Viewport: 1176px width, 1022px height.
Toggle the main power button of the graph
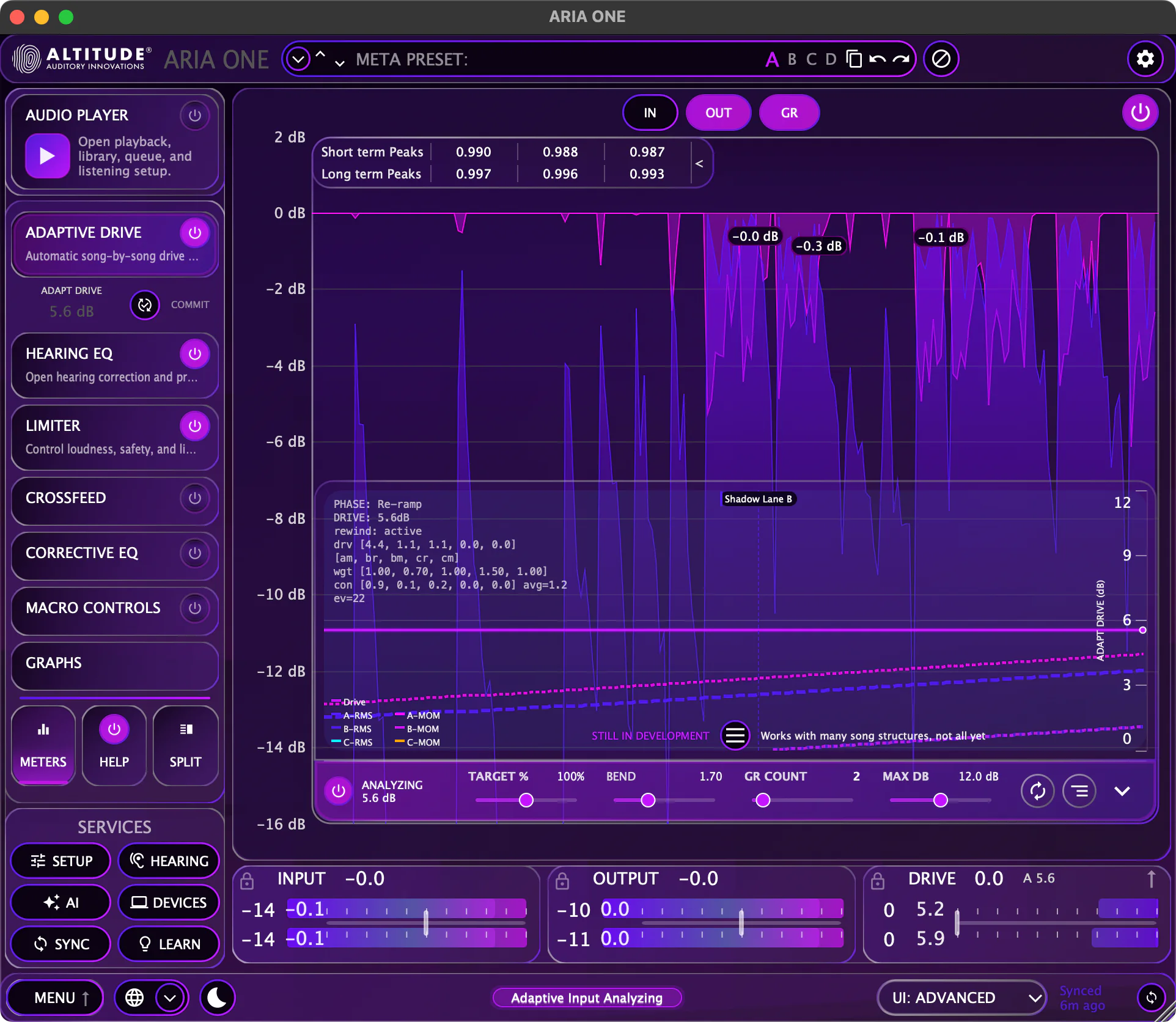tap(1140, 112)
